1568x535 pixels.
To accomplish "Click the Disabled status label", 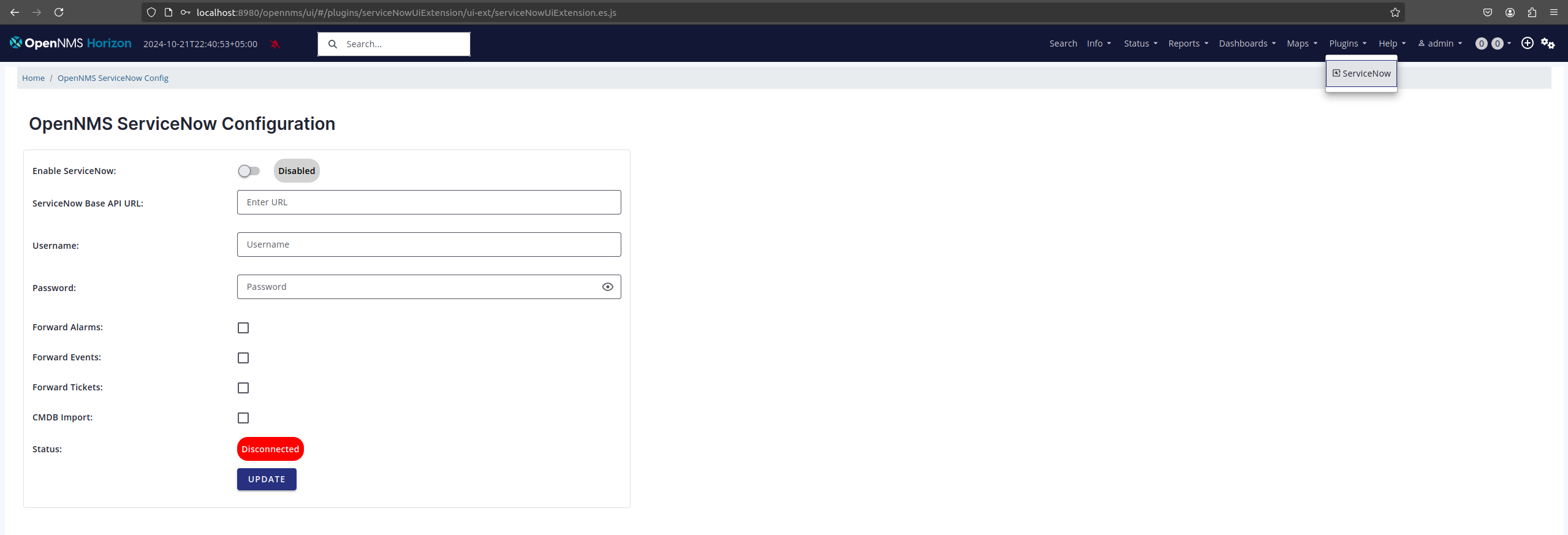I will coord(297,171).
